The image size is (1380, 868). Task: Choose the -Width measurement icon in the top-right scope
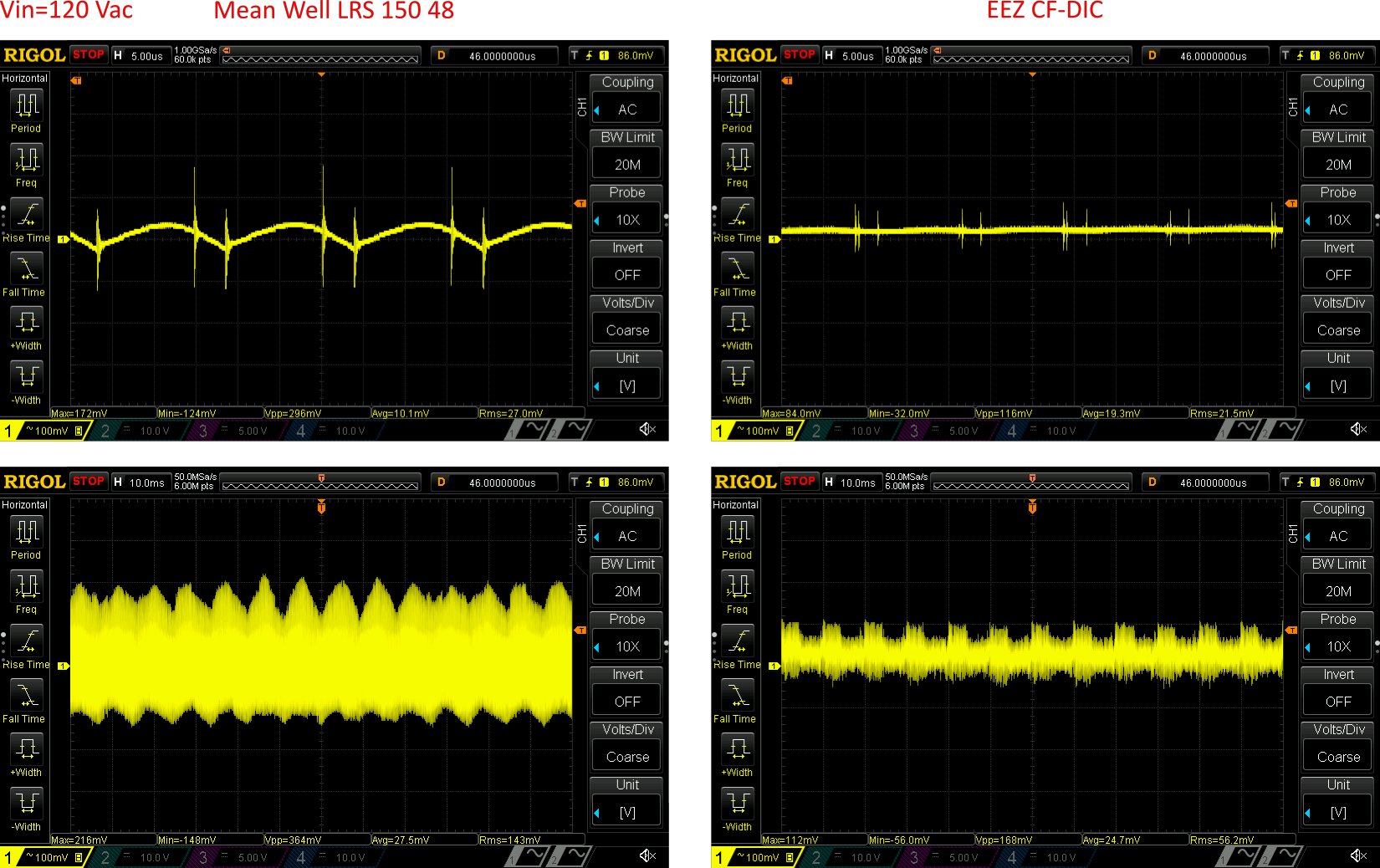point(738,376)
